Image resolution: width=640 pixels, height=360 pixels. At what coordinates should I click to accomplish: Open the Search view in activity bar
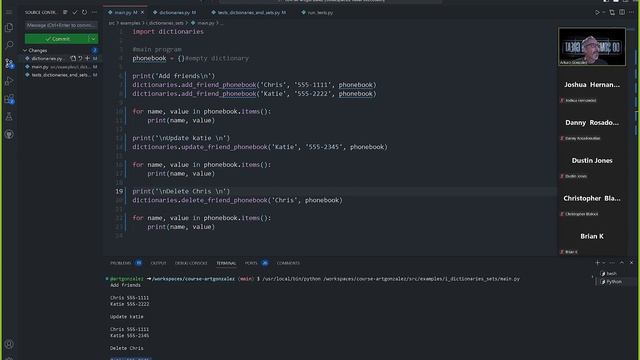click(x=9, y=44)
